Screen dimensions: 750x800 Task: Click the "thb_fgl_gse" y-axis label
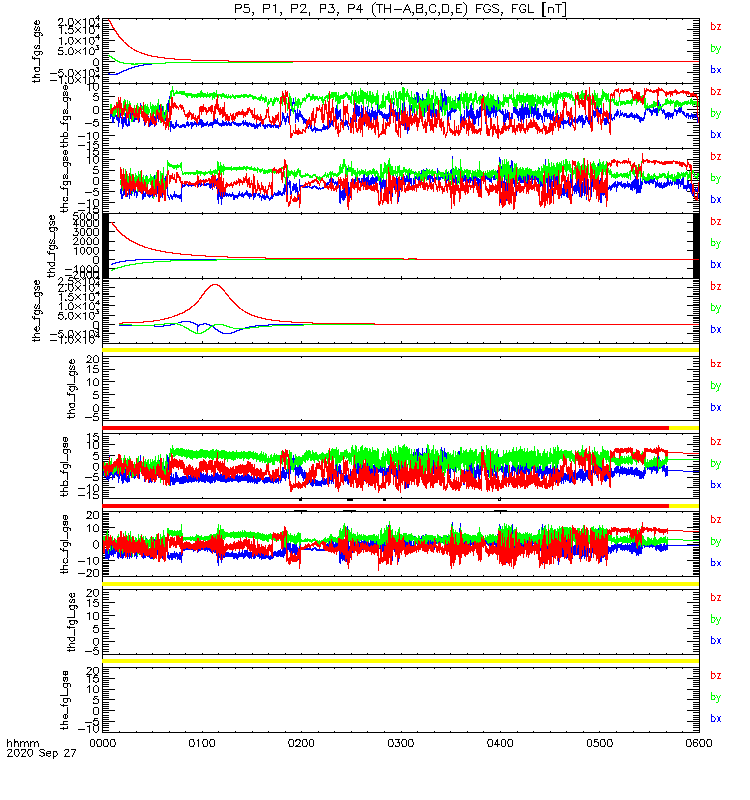(x=64, y=466)
